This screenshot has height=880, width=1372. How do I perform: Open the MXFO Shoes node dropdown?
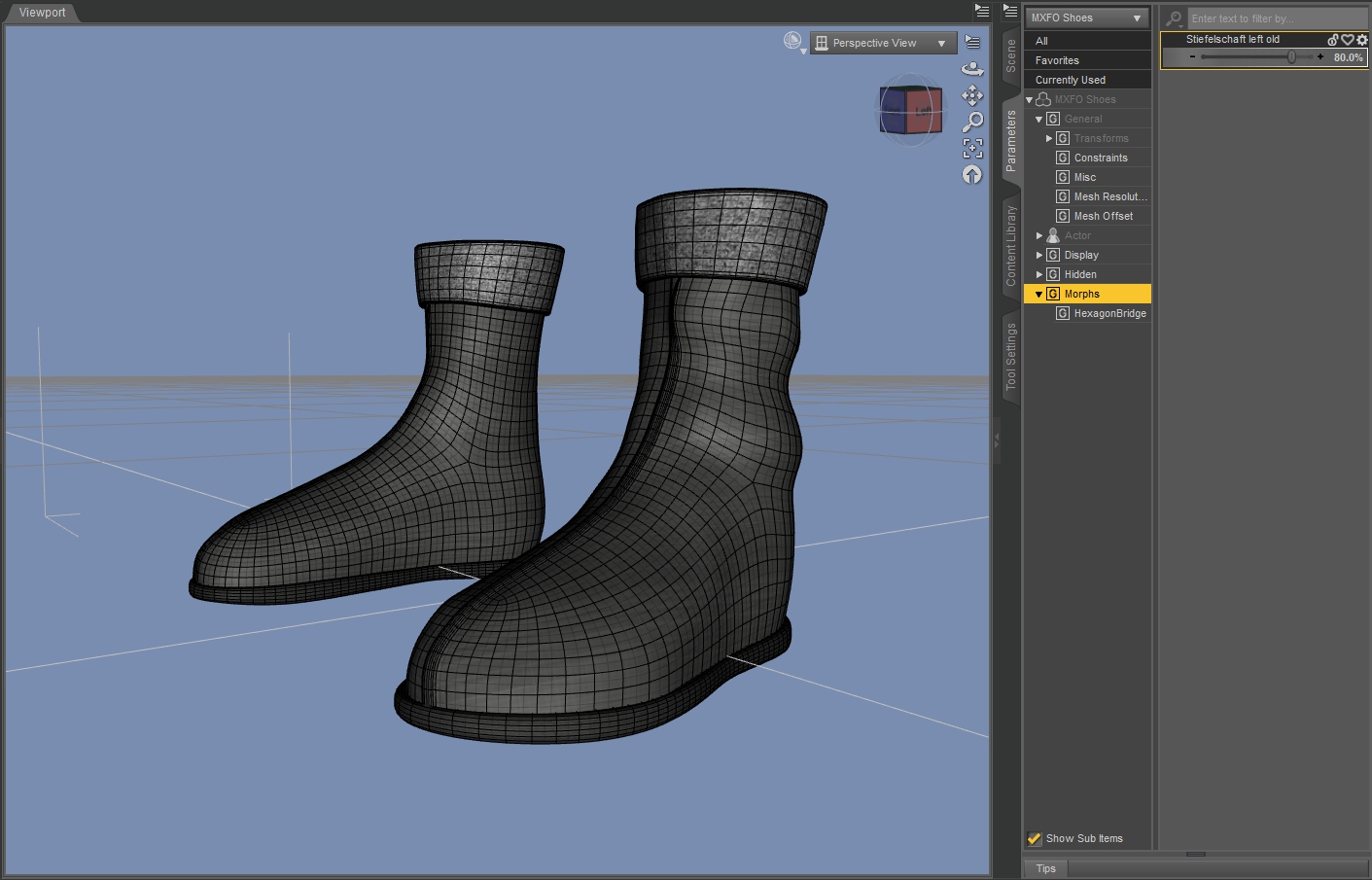pyautogui.click(x=1086, y=18)
